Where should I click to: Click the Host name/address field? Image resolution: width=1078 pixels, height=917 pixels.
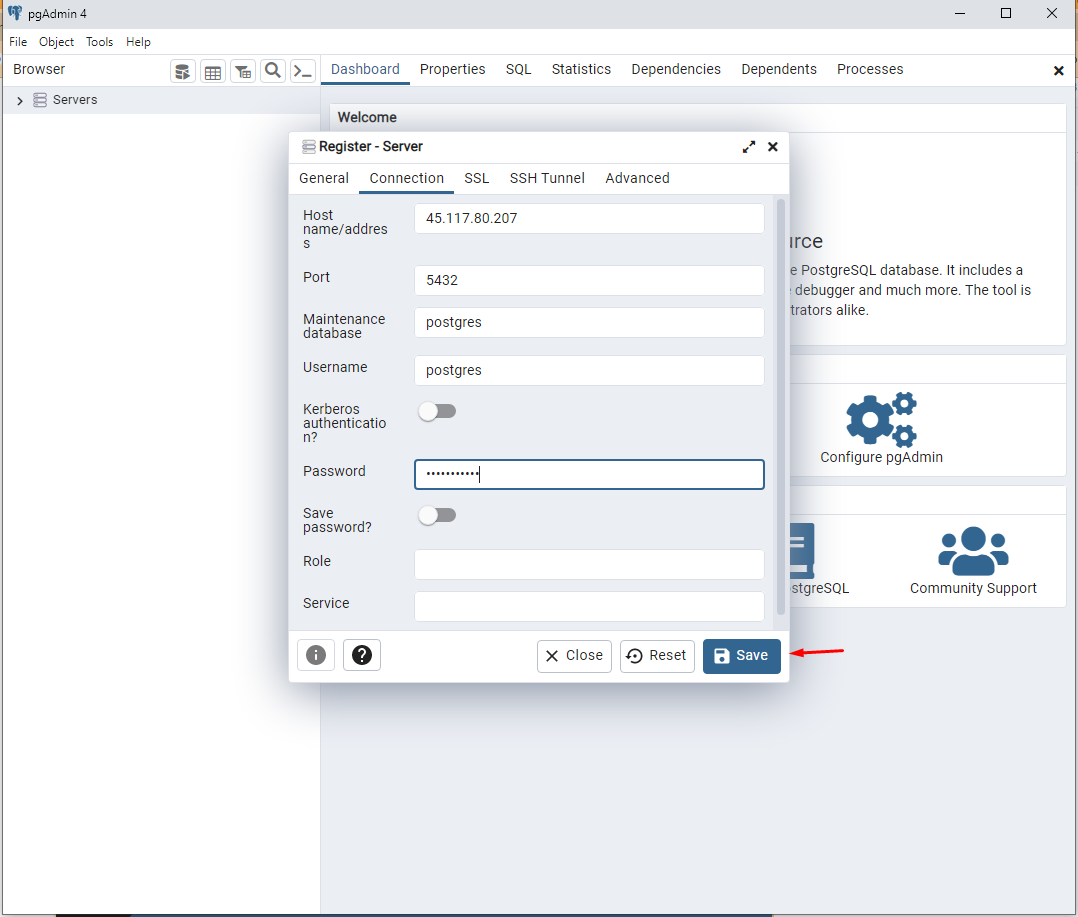click(x=589, y=219)
